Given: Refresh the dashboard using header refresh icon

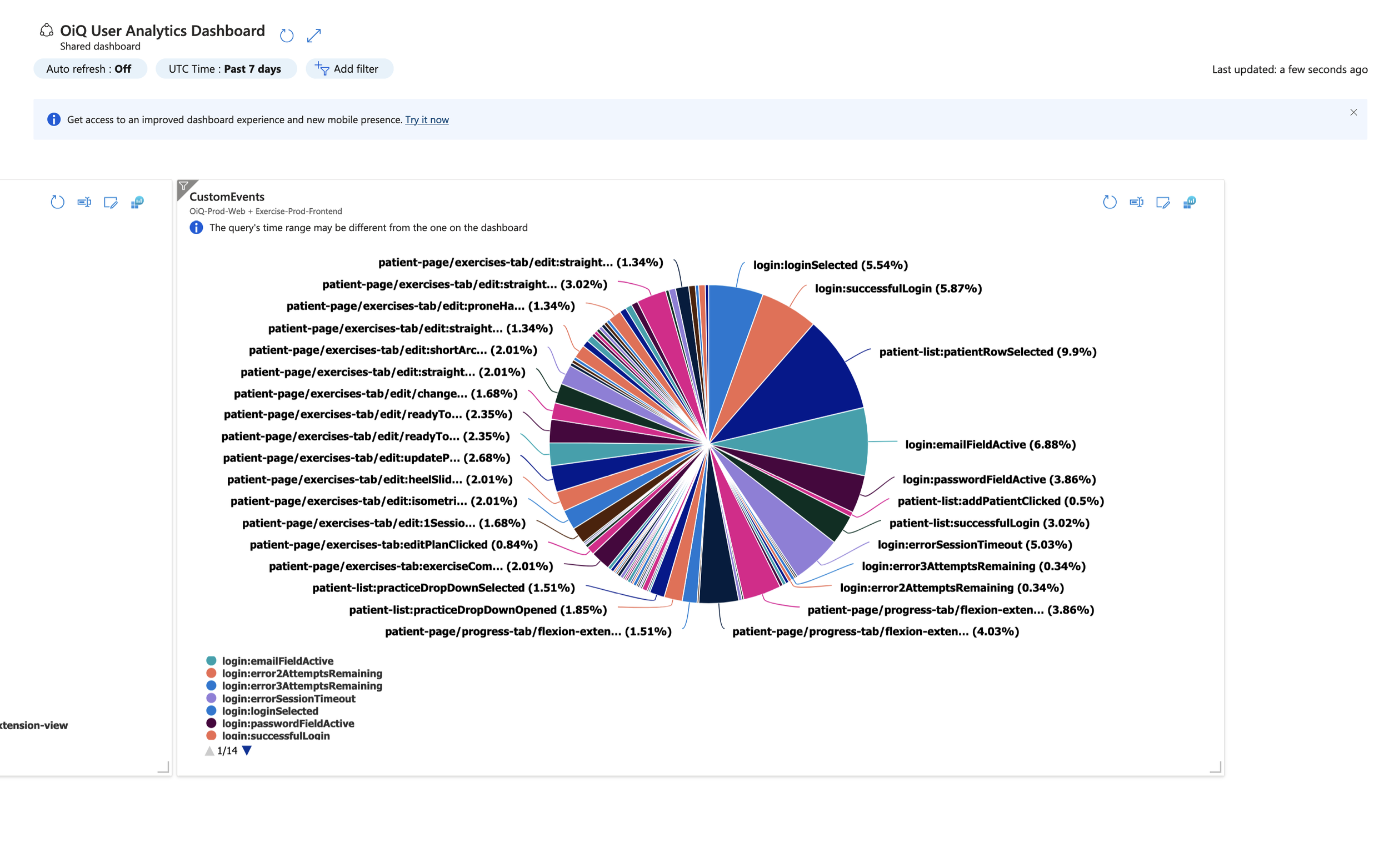Looking at the screenshot, I should point(287,36).
